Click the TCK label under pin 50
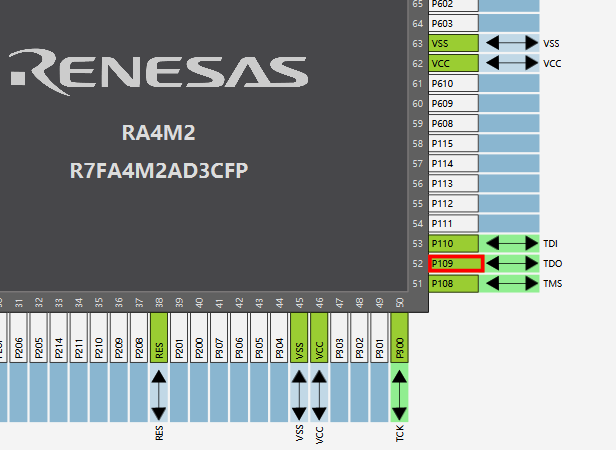 click(400, 433)
